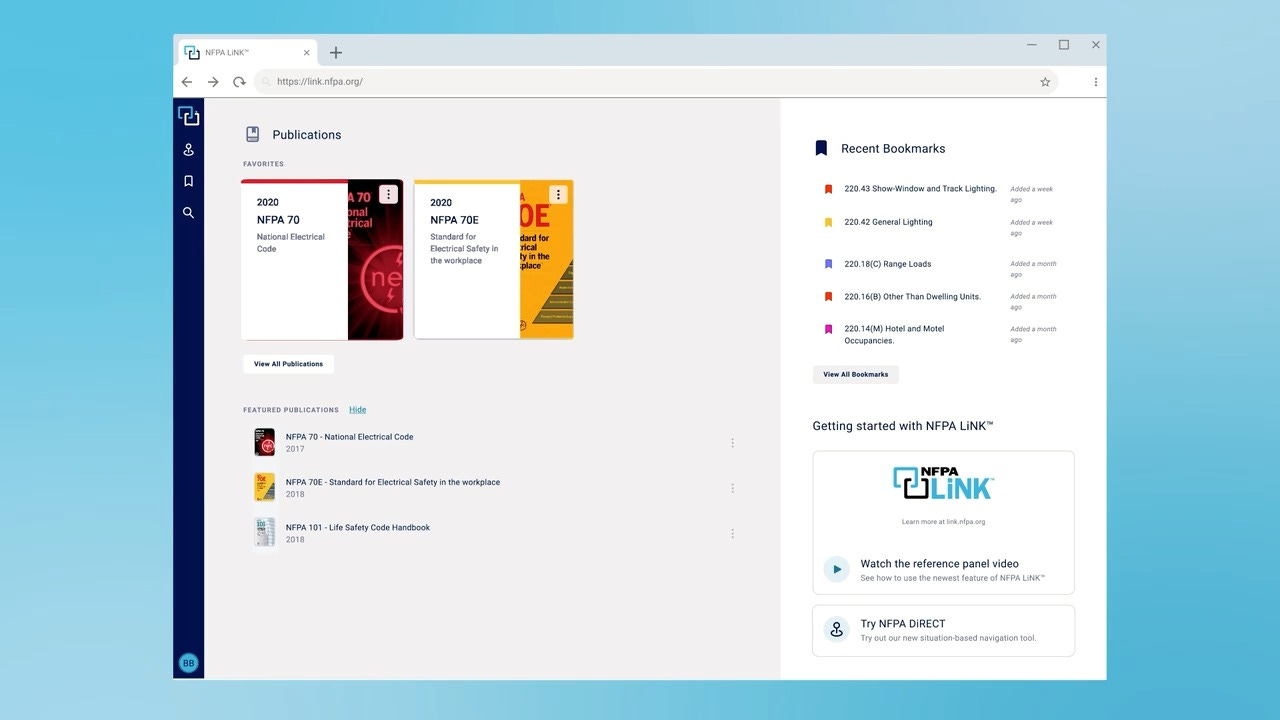Open the BB user avatar menu

[188, 663]
